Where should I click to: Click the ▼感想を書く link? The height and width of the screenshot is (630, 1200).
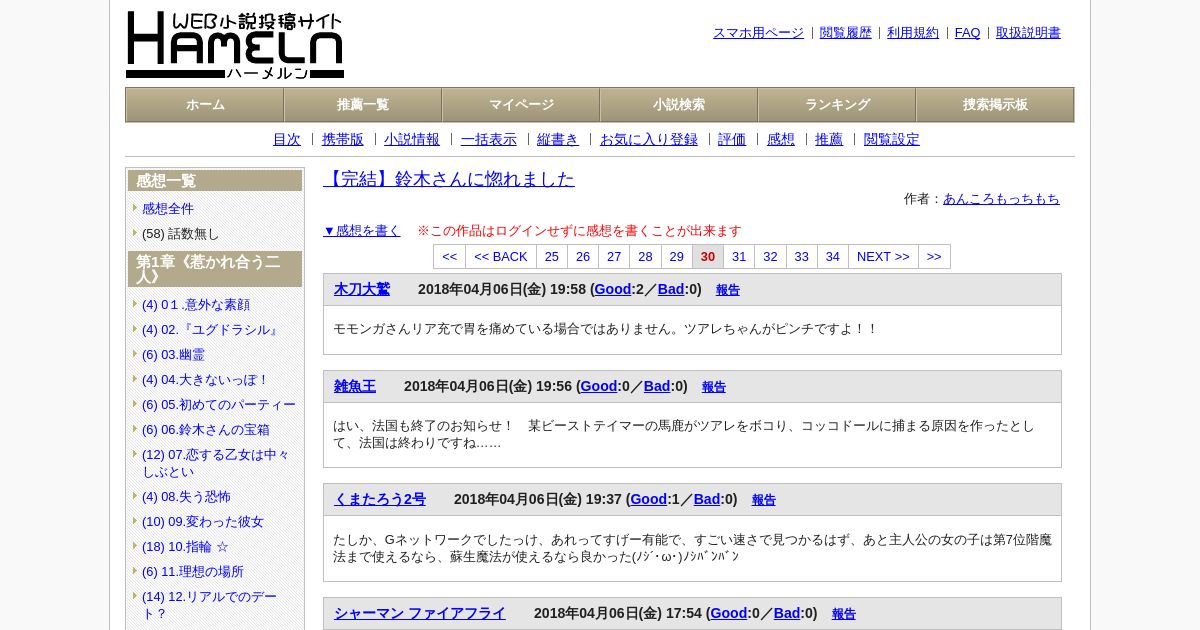click(x=362, y=231)
